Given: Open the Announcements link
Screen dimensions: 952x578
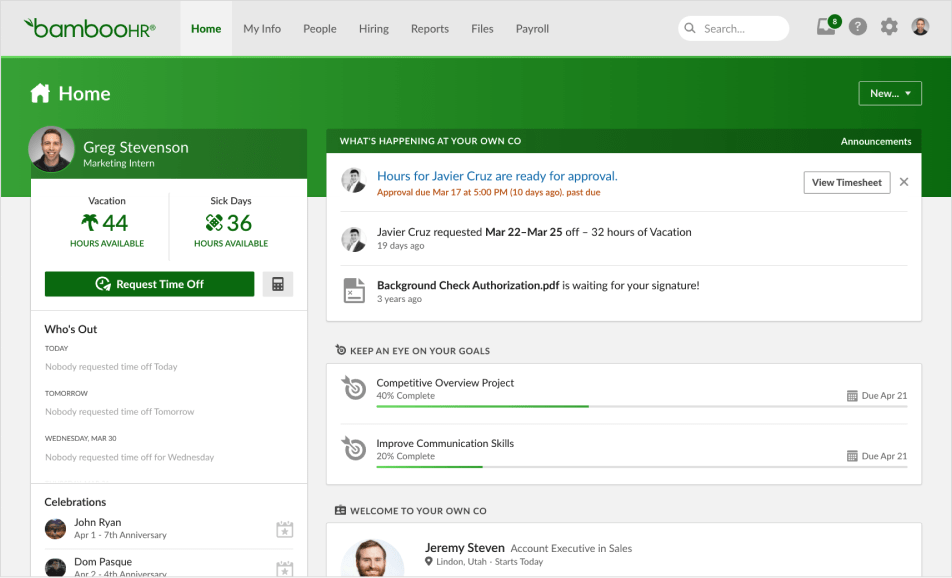Looking at the screenshot, I should [876, 141].
